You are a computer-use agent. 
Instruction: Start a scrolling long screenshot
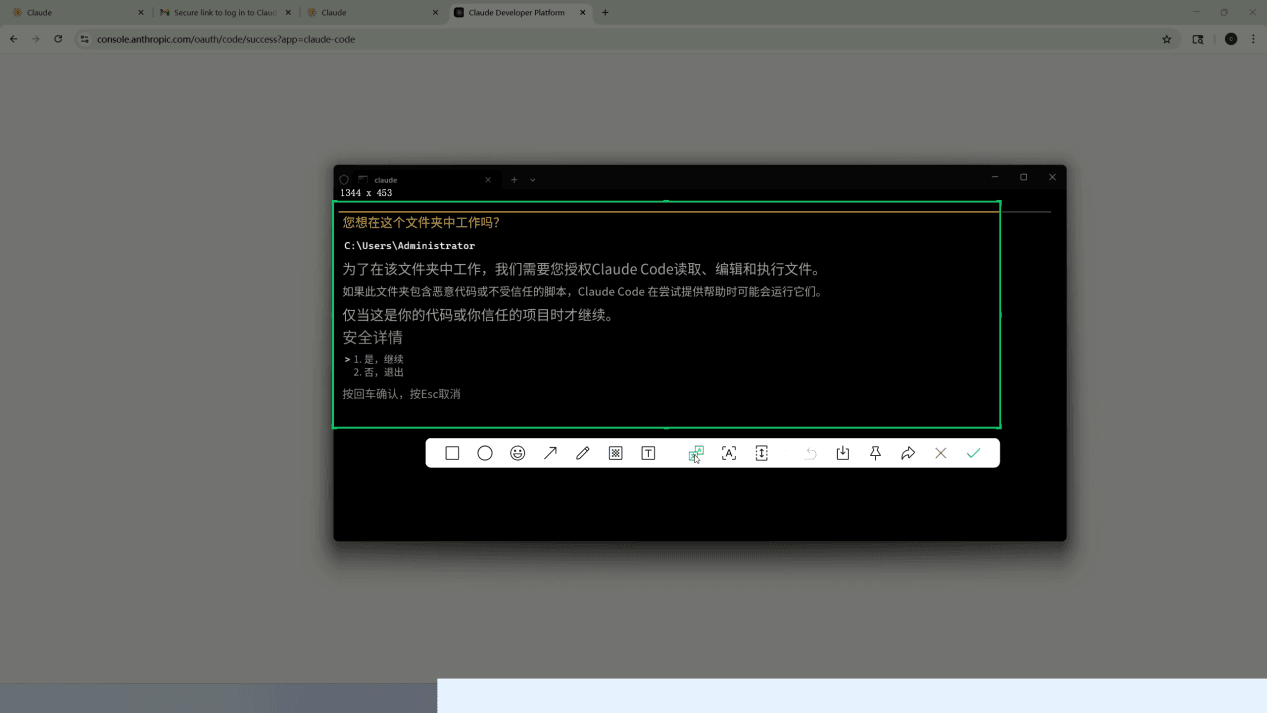coord(762,453)
